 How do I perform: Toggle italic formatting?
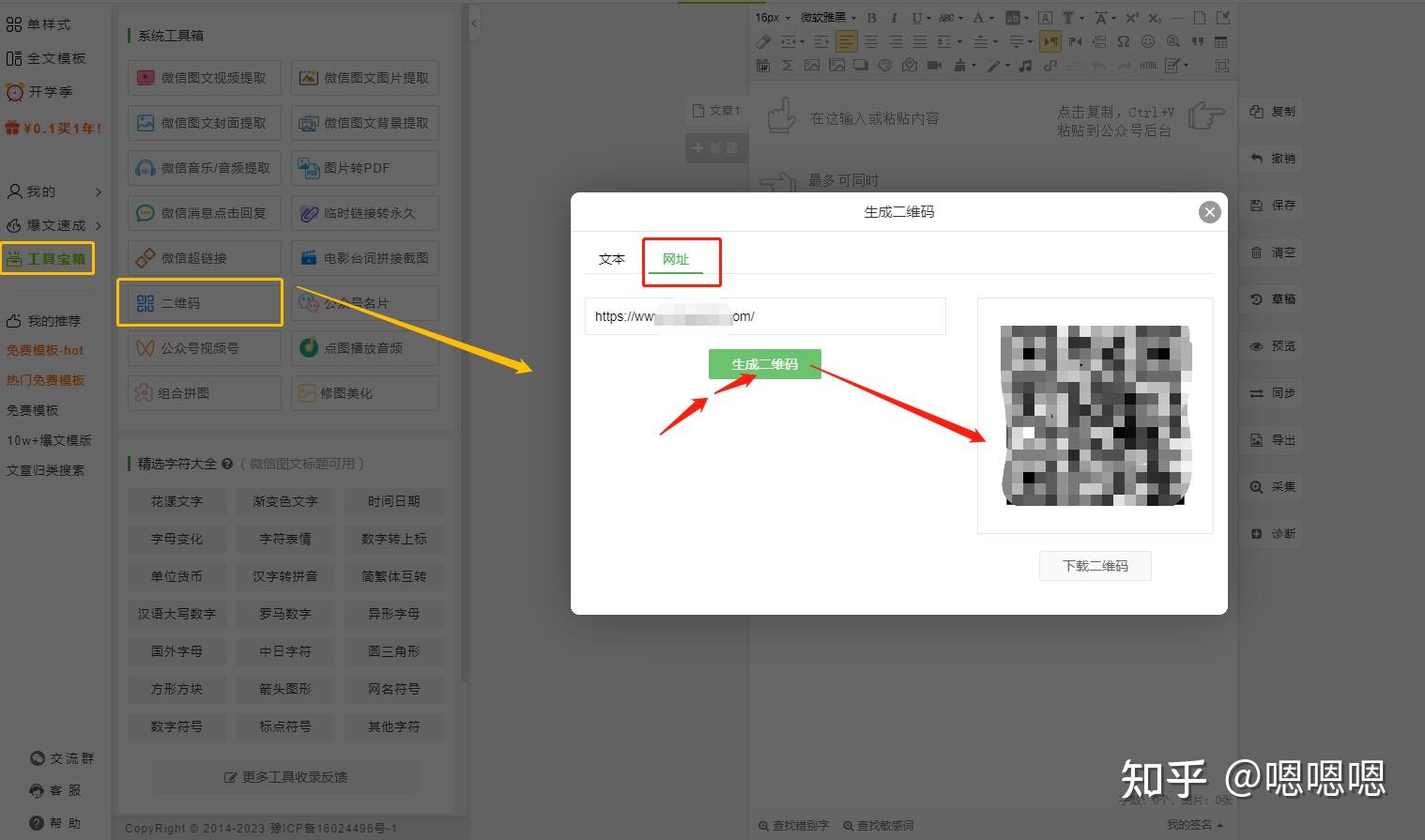[x=894, y=18]
